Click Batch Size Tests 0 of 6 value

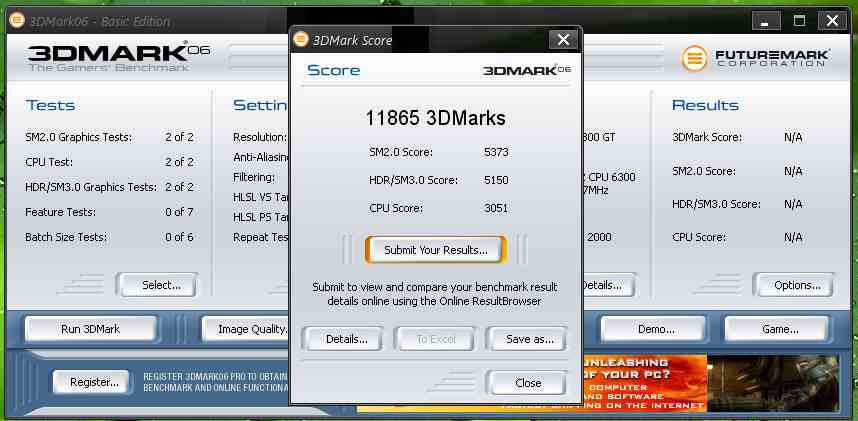tap(179, 238)
